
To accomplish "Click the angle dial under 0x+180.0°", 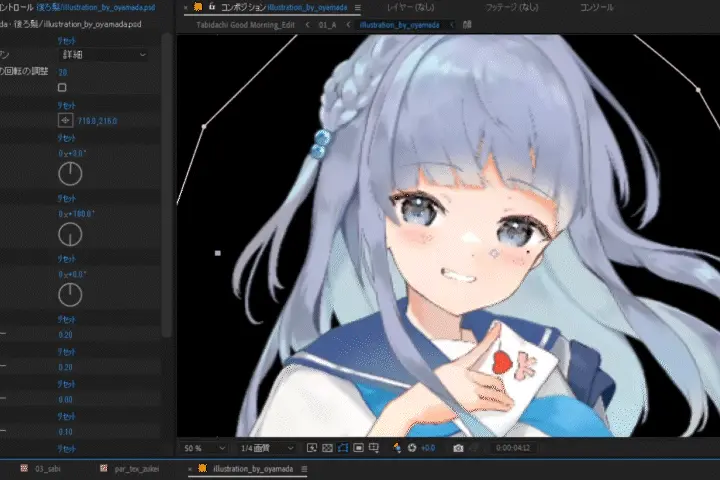I will coord(70,234).
